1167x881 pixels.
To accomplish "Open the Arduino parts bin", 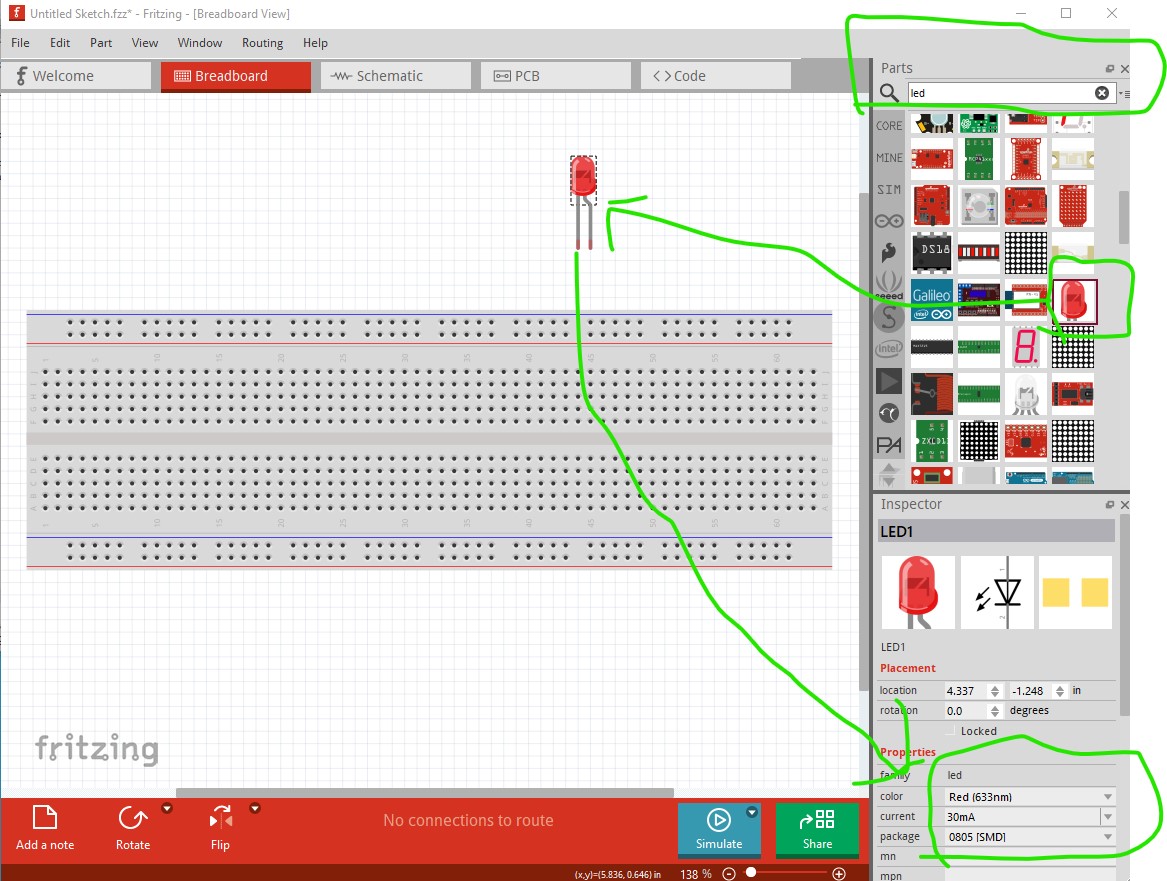I will coord(889,221).
